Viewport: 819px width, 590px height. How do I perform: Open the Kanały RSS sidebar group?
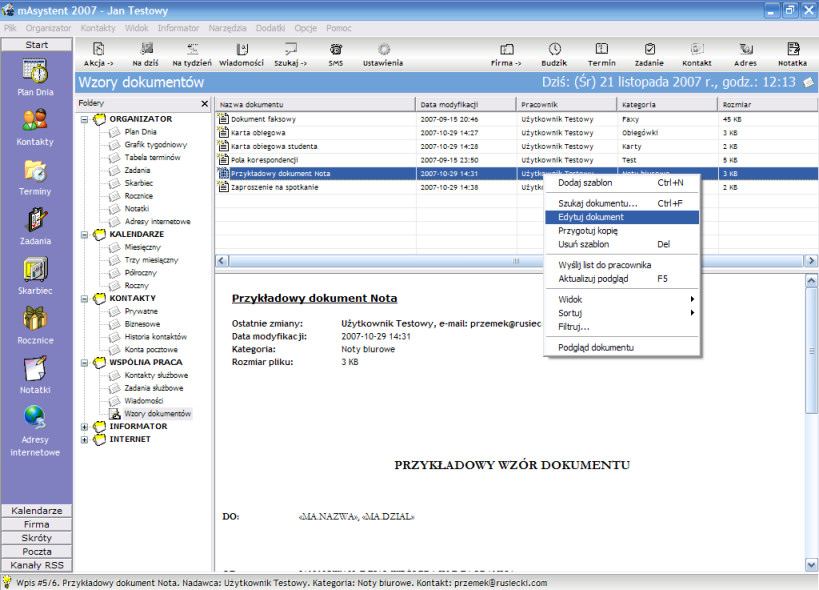pos(37,565)
